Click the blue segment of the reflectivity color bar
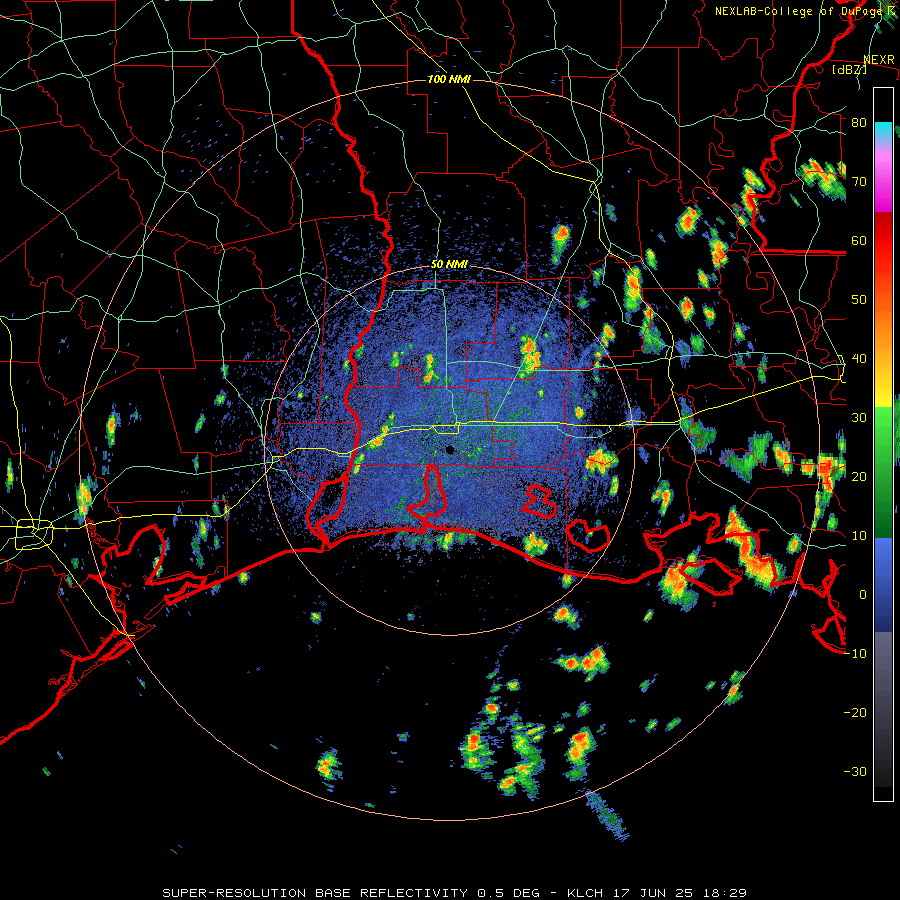 [883, 585]
